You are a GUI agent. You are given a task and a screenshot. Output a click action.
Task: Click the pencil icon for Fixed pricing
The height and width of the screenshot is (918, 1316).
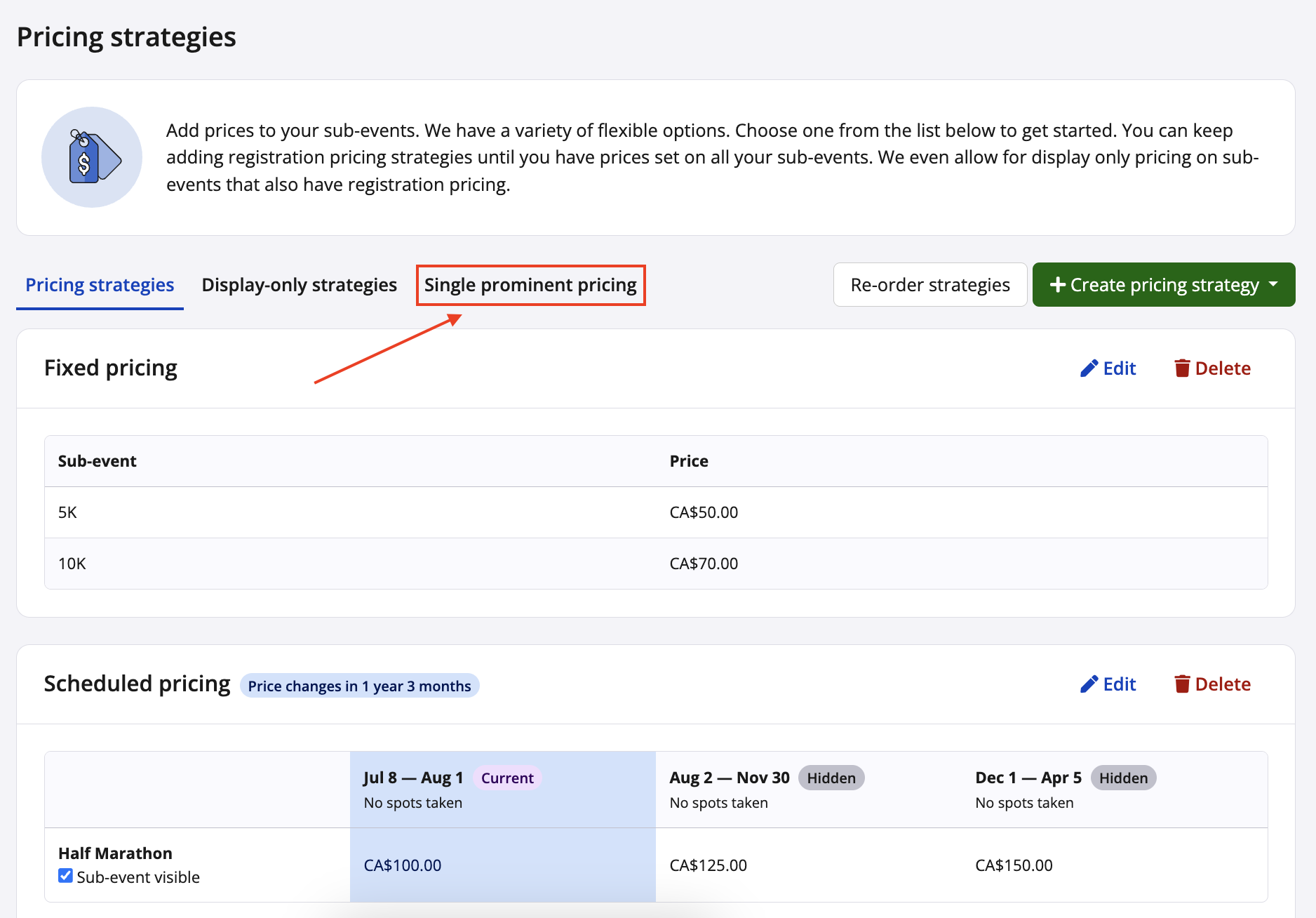point(1089,368)
